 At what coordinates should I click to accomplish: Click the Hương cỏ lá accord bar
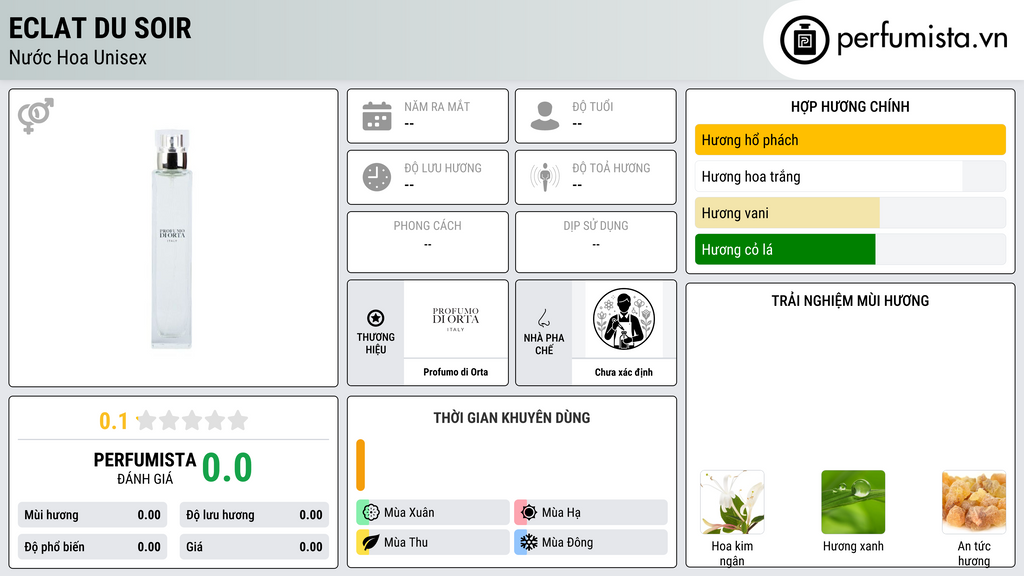850,249
